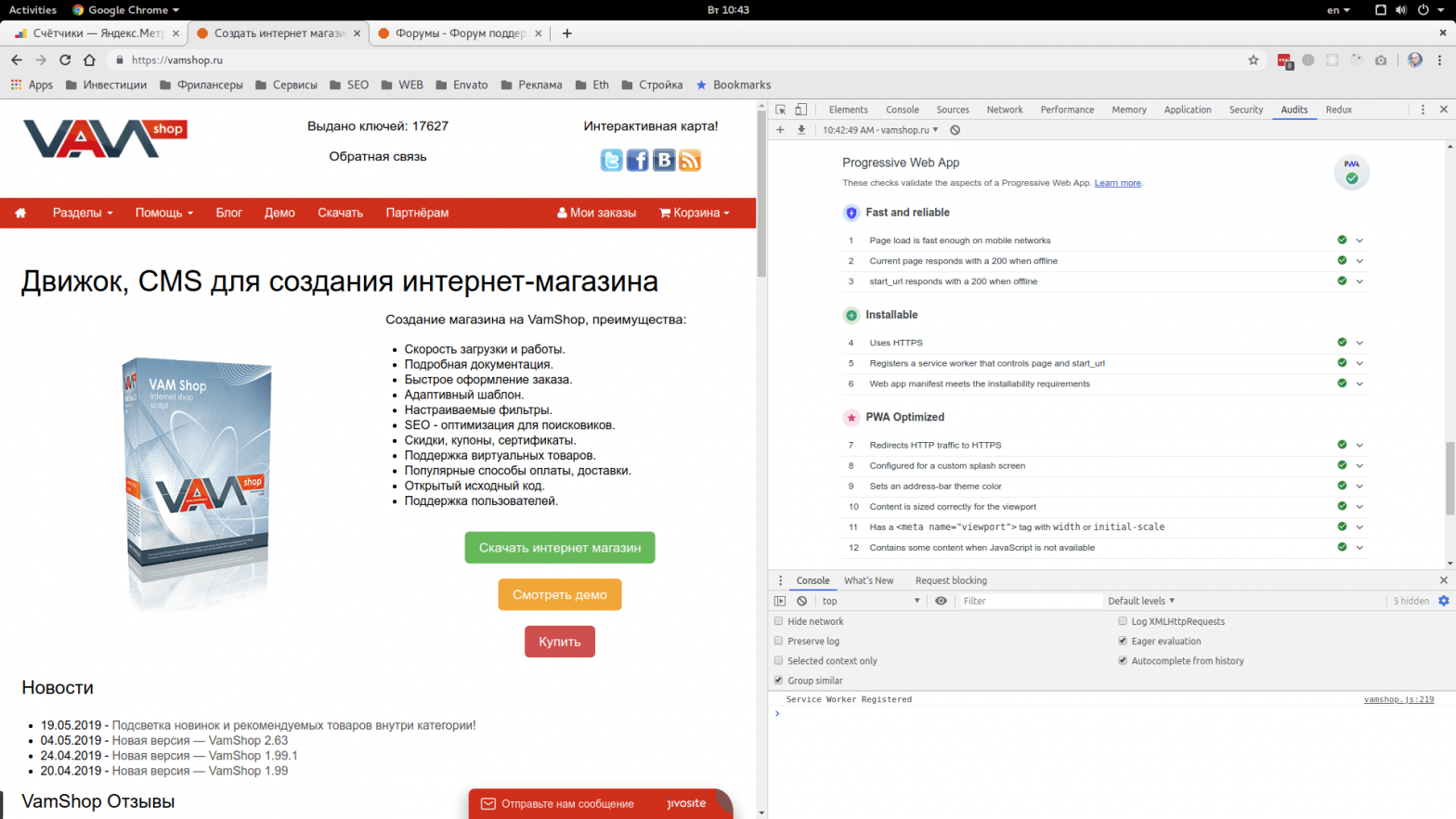Click the red Купить button
1456x819 pixels.
coord(560,642)
